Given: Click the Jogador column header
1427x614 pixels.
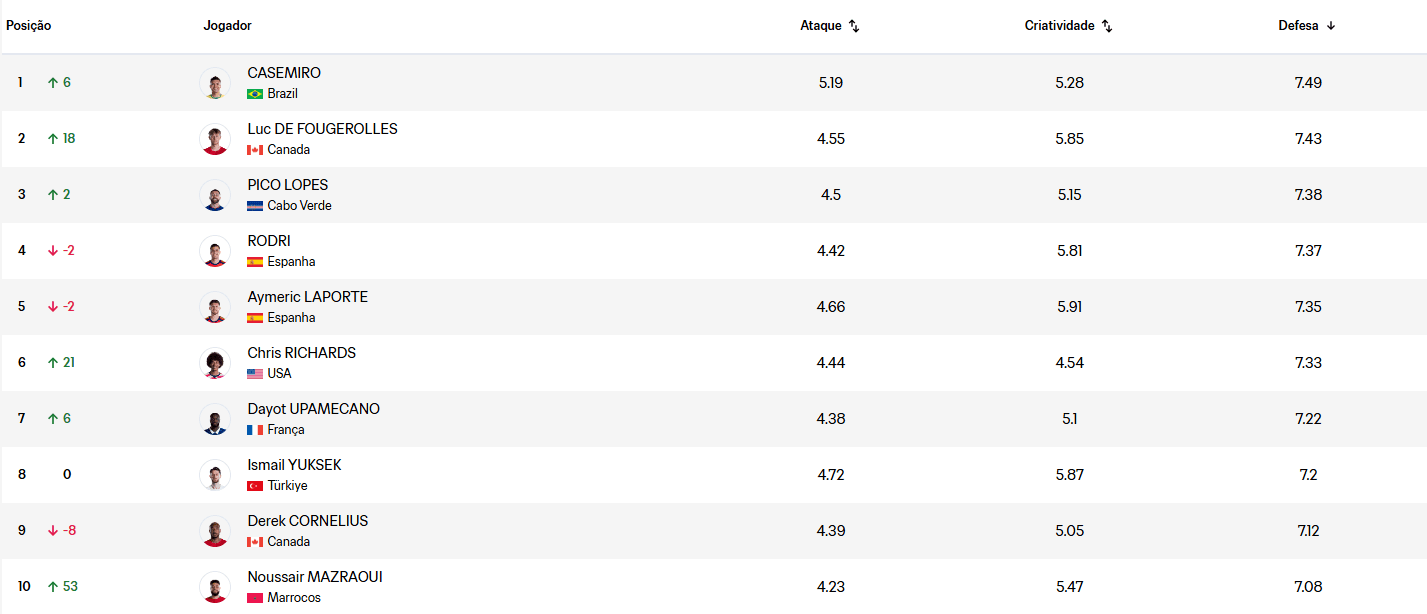Looking at the screenshot, I should point(228,26).
